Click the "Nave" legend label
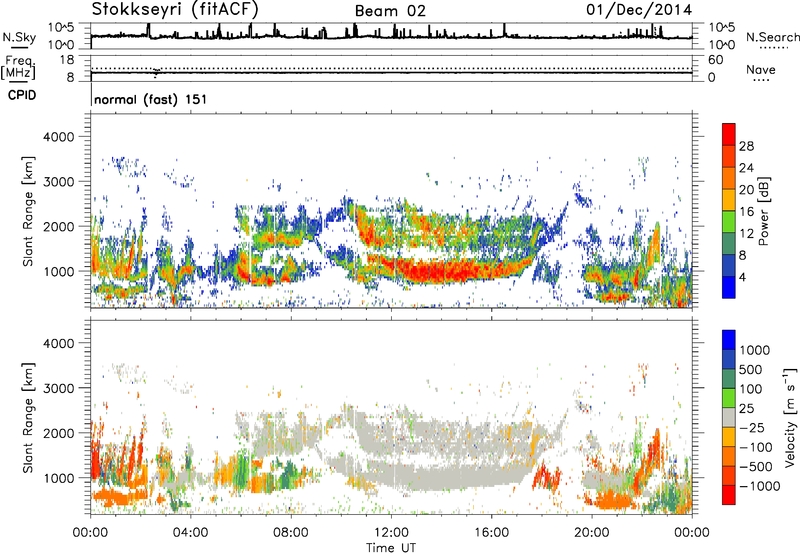 click(x=761, y=69)
